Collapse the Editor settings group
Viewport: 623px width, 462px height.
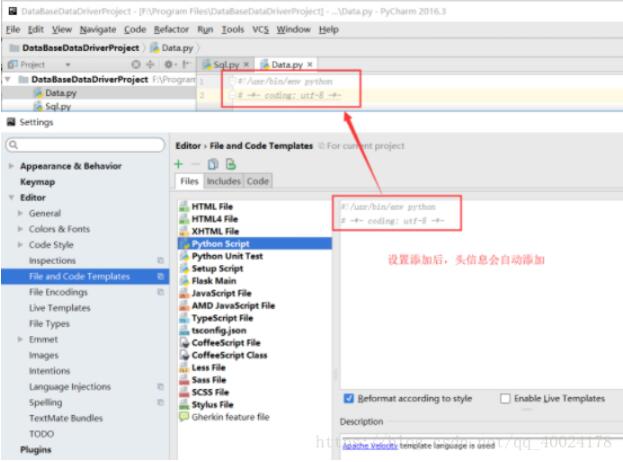11,197
